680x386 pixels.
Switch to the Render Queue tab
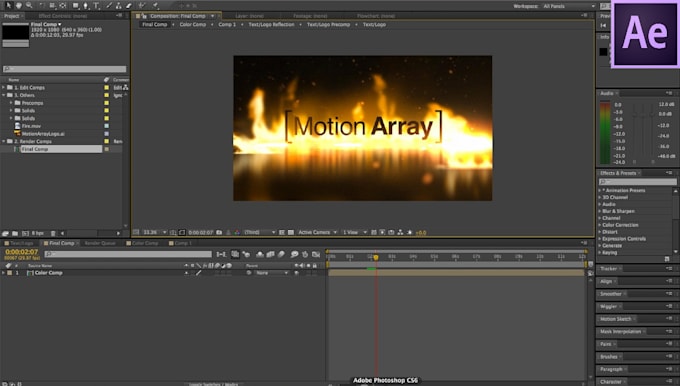(100, 243)
